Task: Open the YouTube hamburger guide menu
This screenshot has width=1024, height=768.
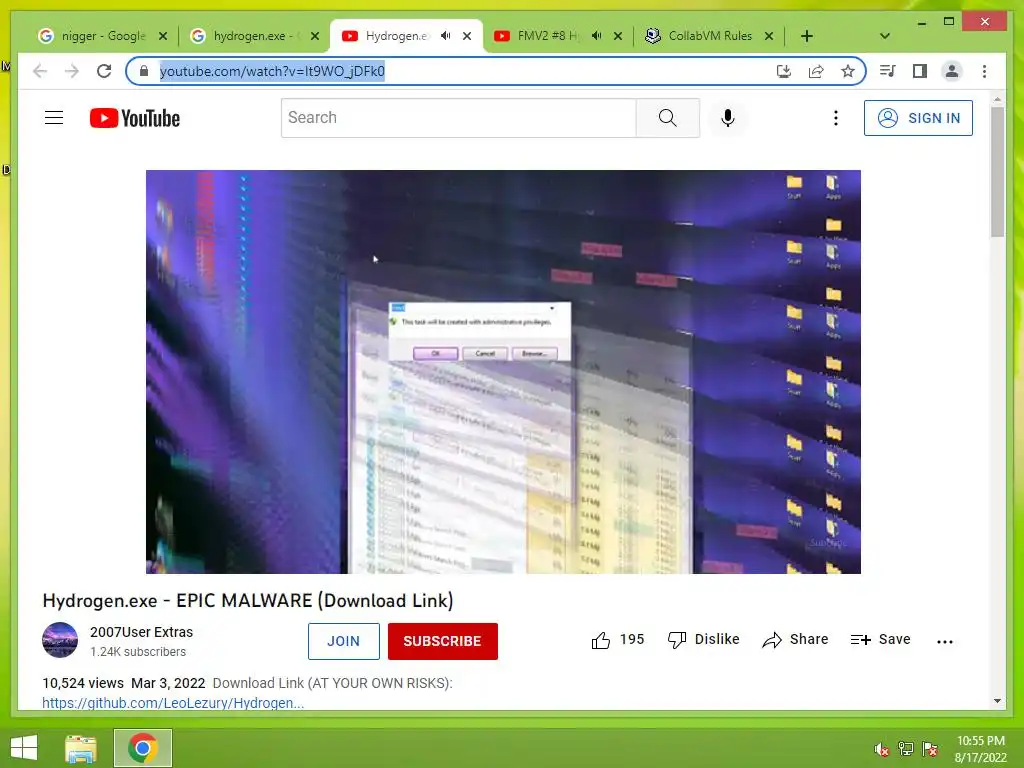Action: [x=54, y=118]
